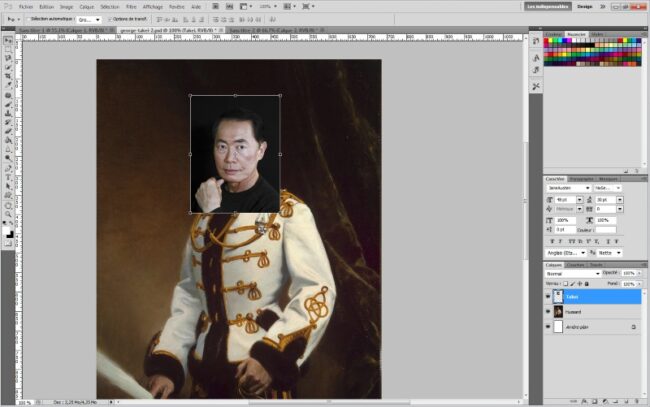Open the Filtre menu
Viewport: 650px width, 407px height.
132,6
